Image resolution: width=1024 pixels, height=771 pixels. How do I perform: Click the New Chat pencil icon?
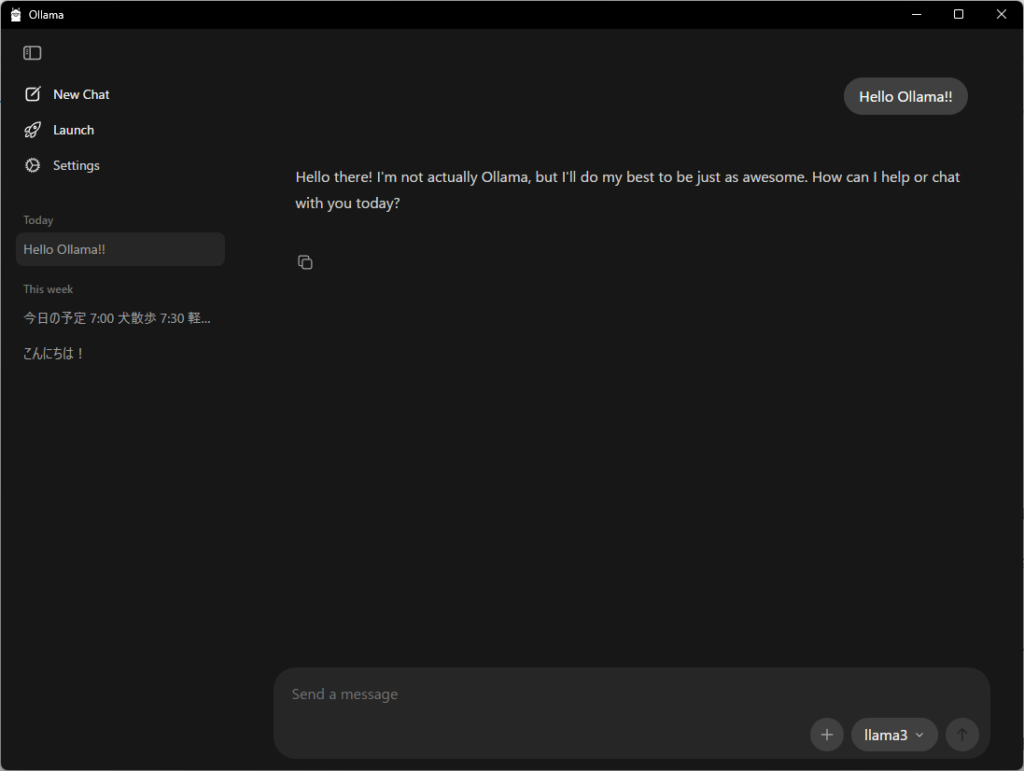click(x=33, y=94)
